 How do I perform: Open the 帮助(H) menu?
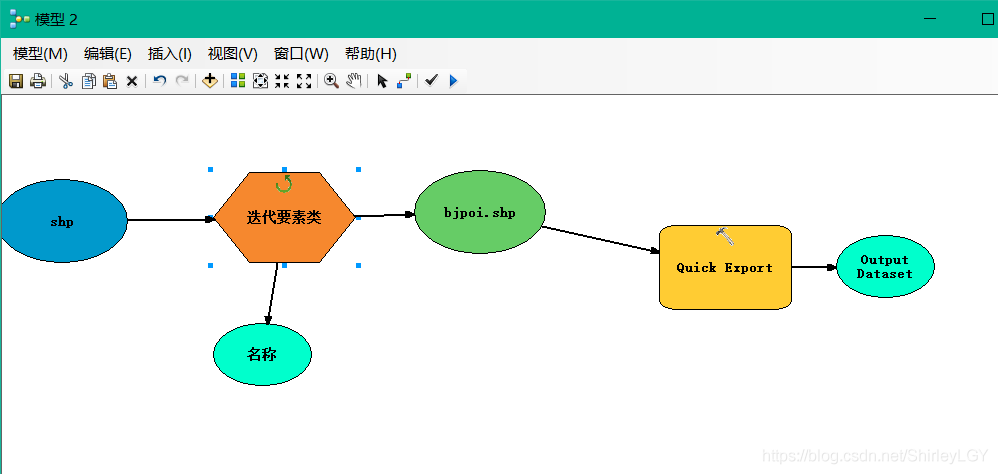pyautogui.click(x=370, y=54)
